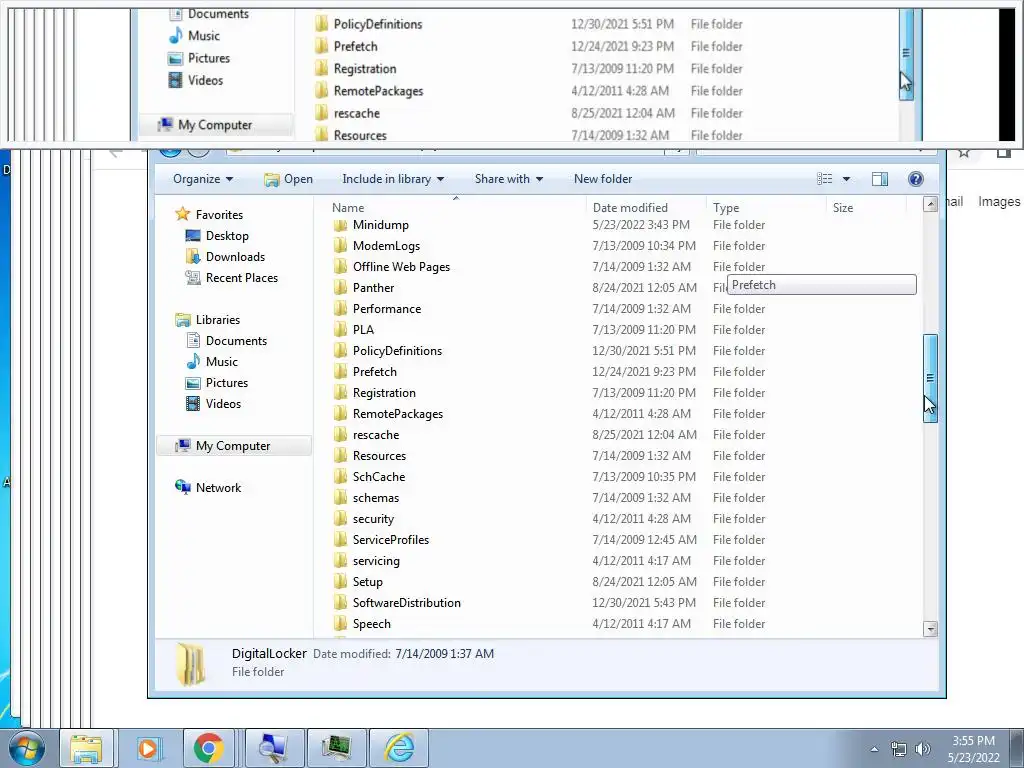This screenshot has height=768, width=1024.
Task: Open the Documents library
Action: [x=227, y=340]
